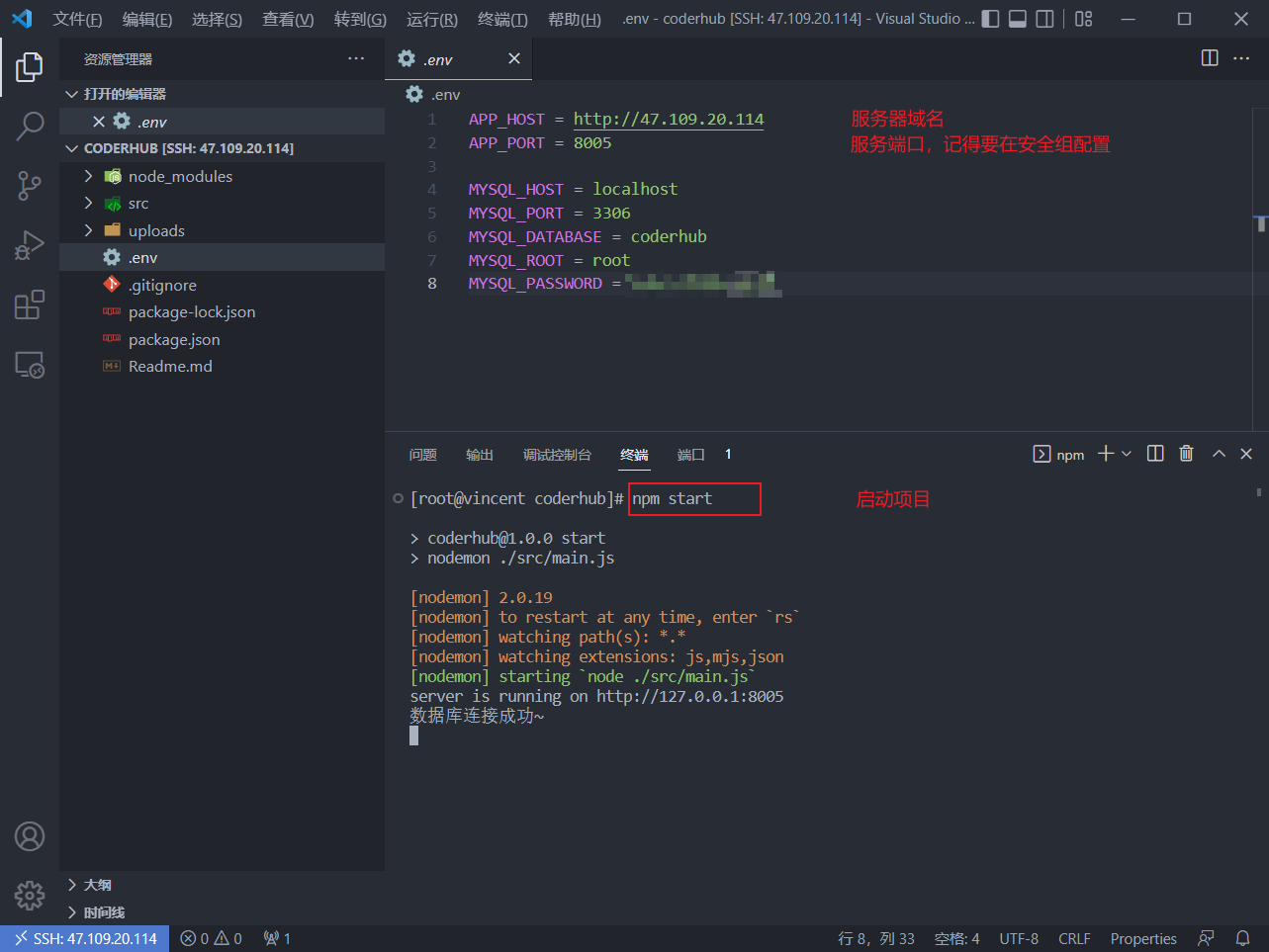This screenshot has height=952, width=1269.
Task: Click the line and column indicator
Action: pos(876,938)
